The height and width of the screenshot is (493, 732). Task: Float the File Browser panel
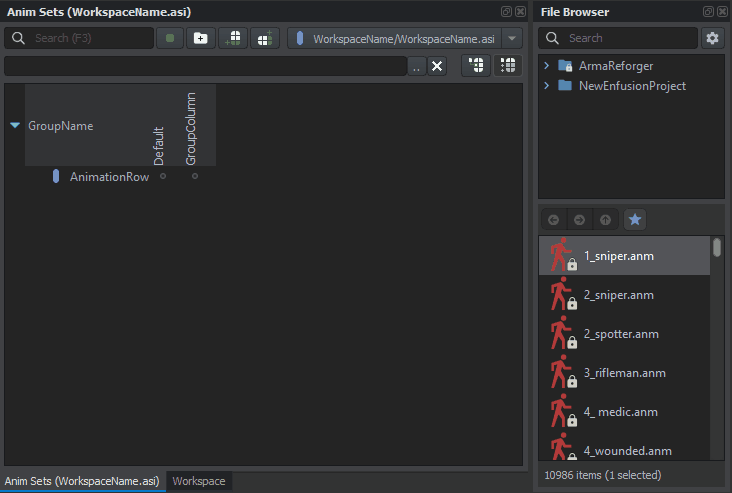[708, 12]
